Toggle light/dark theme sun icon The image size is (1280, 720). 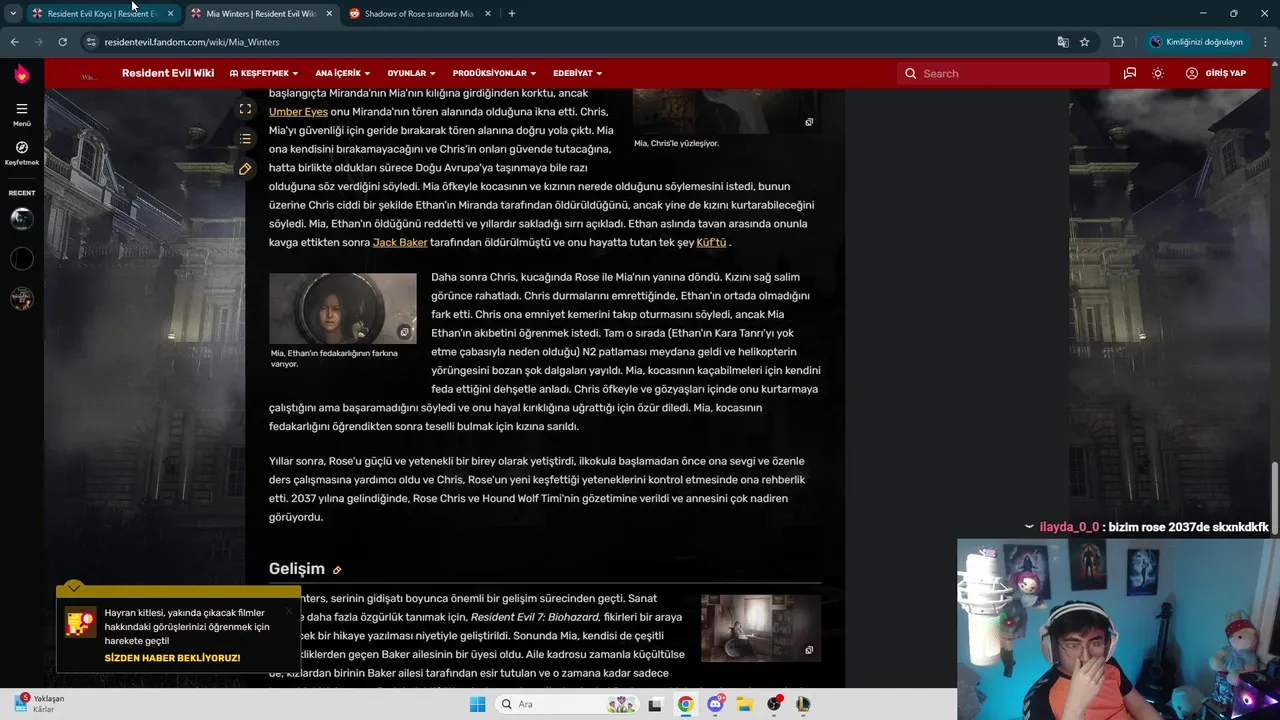pyautogui.click(x=1158, y=73)
